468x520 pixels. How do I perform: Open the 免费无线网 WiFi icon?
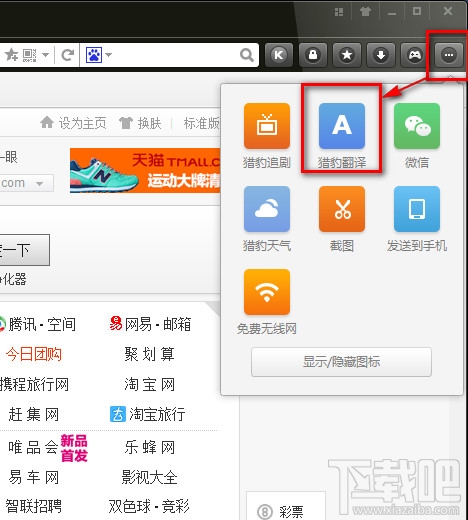267,292
